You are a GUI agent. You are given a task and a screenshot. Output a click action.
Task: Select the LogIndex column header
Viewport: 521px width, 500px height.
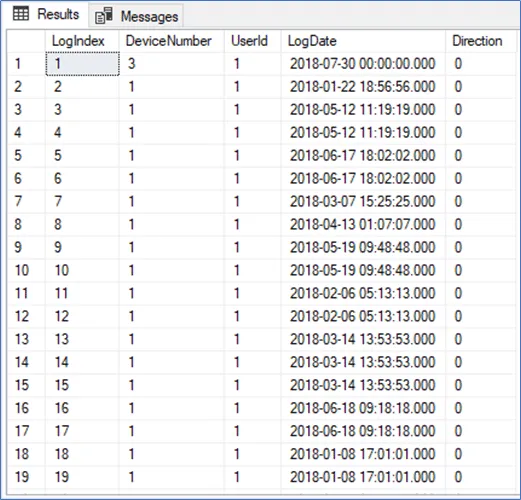point(82,41)
